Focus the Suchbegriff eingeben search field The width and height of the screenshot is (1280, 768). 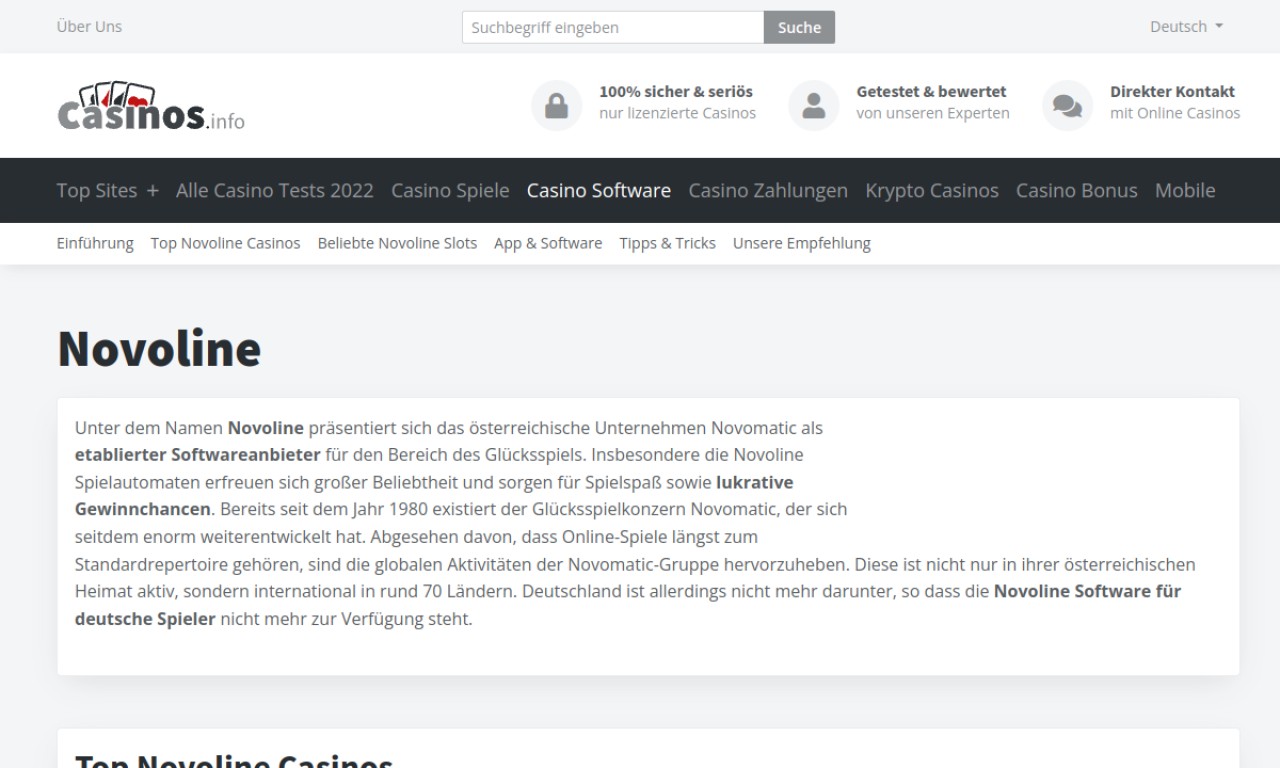(612, 28)
